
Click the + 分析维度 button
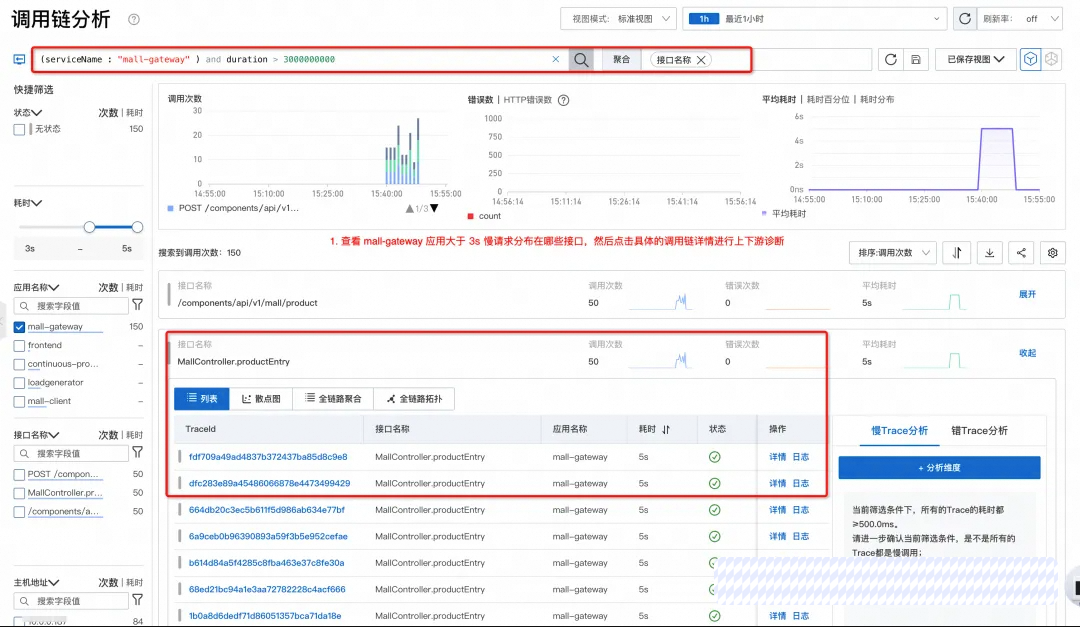pyautogui.click(x=939, y=468)
